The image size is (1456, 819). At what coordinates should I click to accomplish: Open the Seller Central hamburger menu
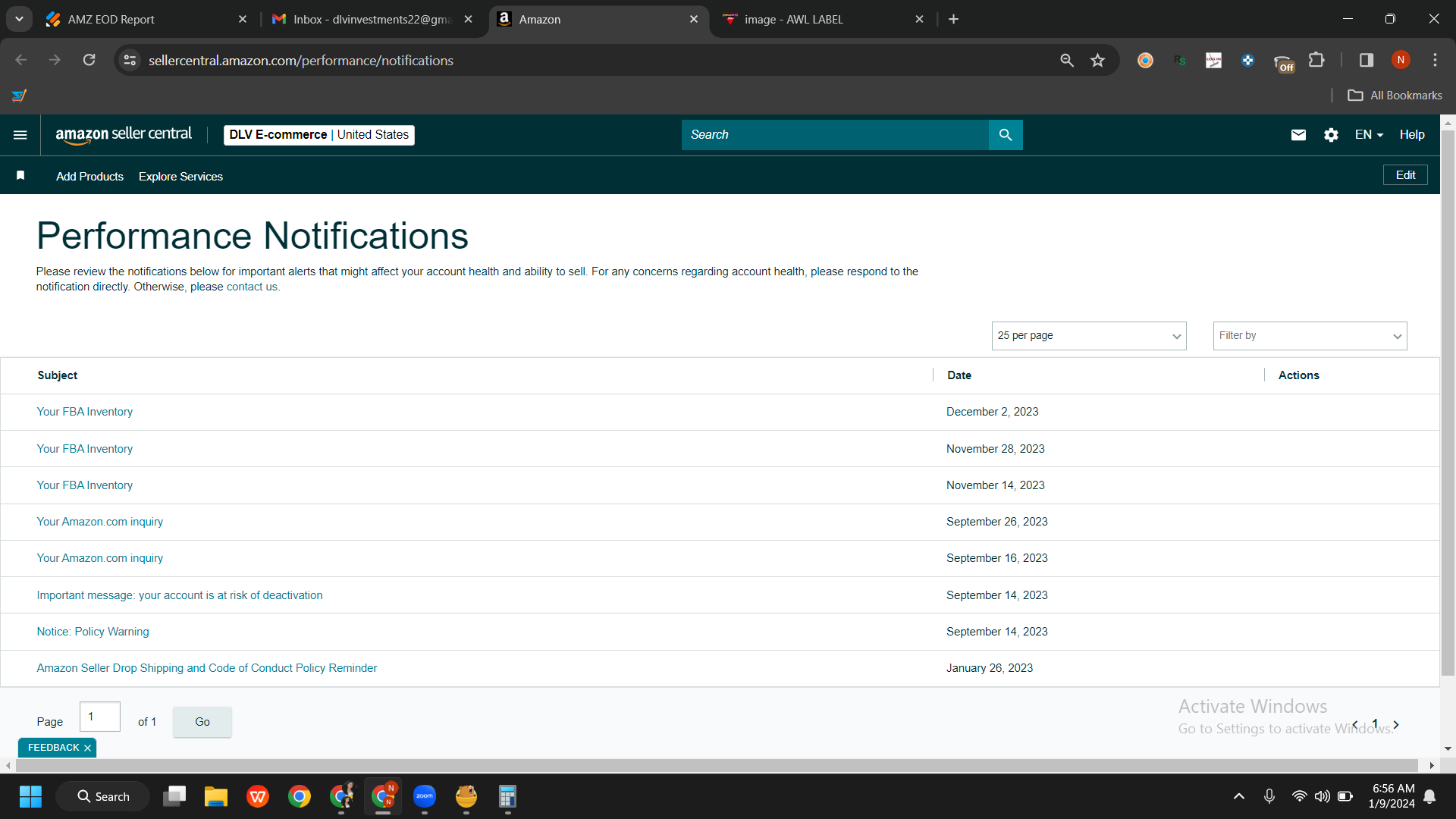(20, 135)
